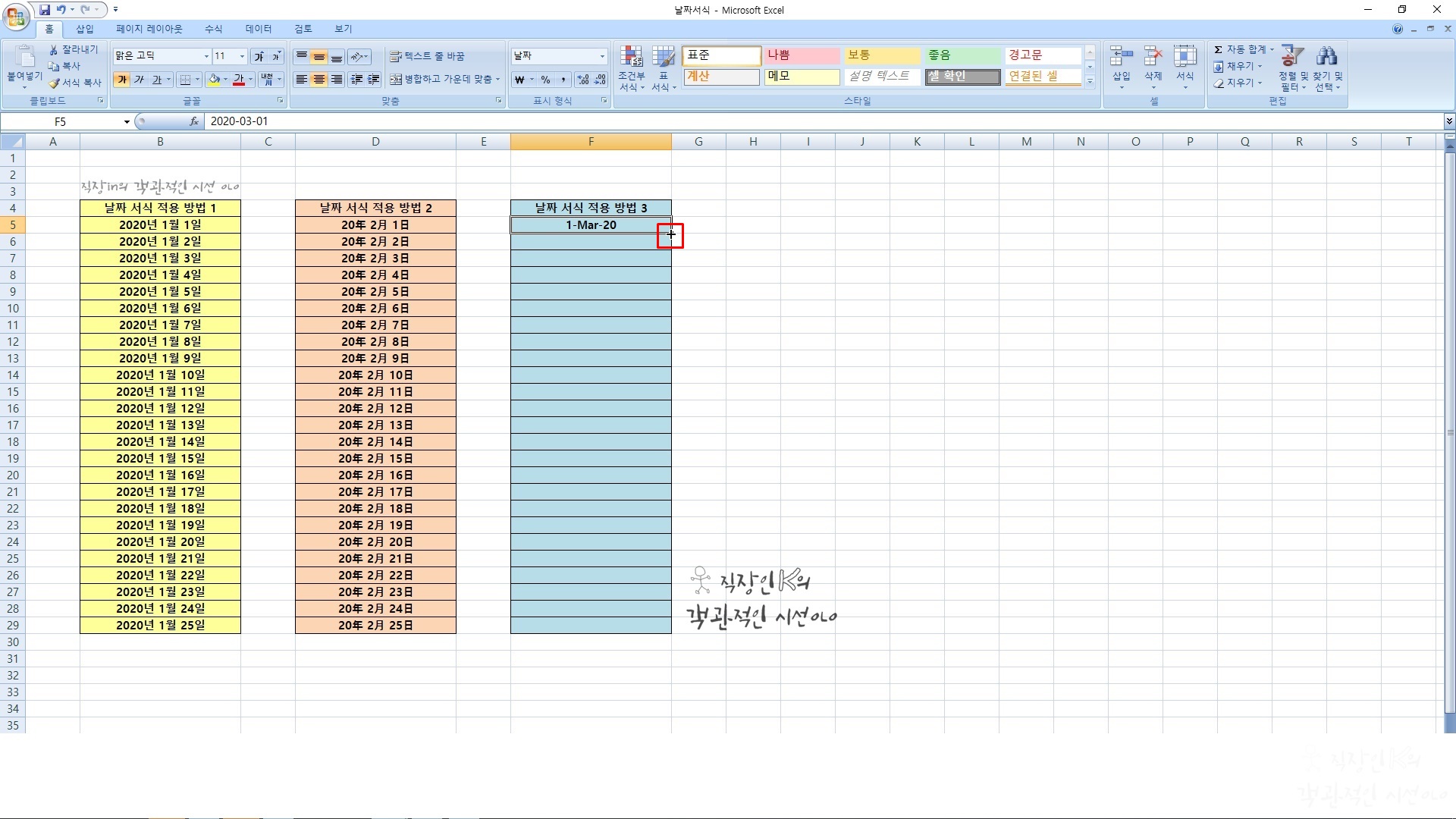
Task: Expand the number format 날짜 dropdown
Action: click(602, 56)
